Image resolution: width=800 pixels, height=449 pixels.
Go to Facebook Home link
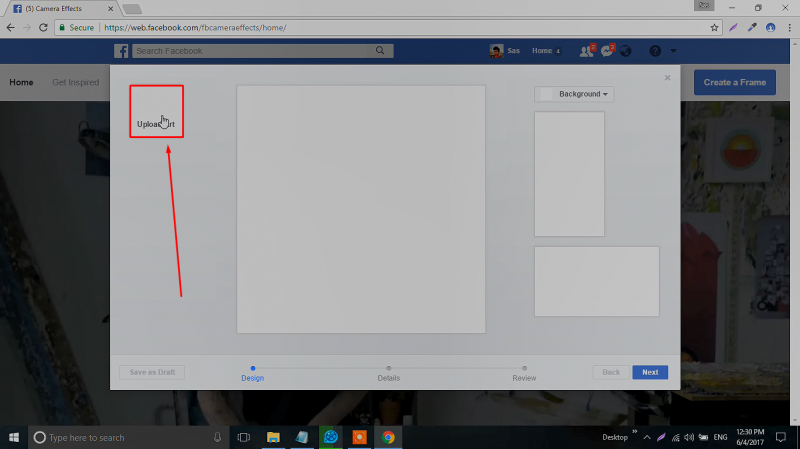coord(542,51)
